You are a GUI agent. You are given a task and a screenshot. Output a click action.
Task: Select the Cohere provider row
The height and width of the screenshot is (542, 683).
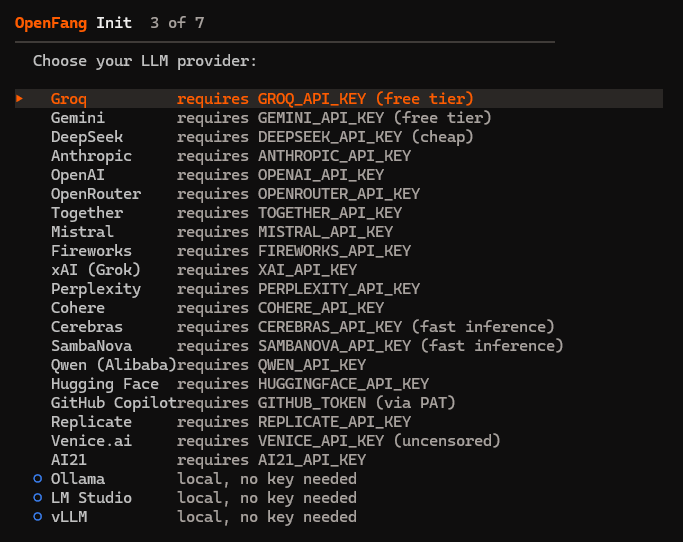tap(339, 308)
